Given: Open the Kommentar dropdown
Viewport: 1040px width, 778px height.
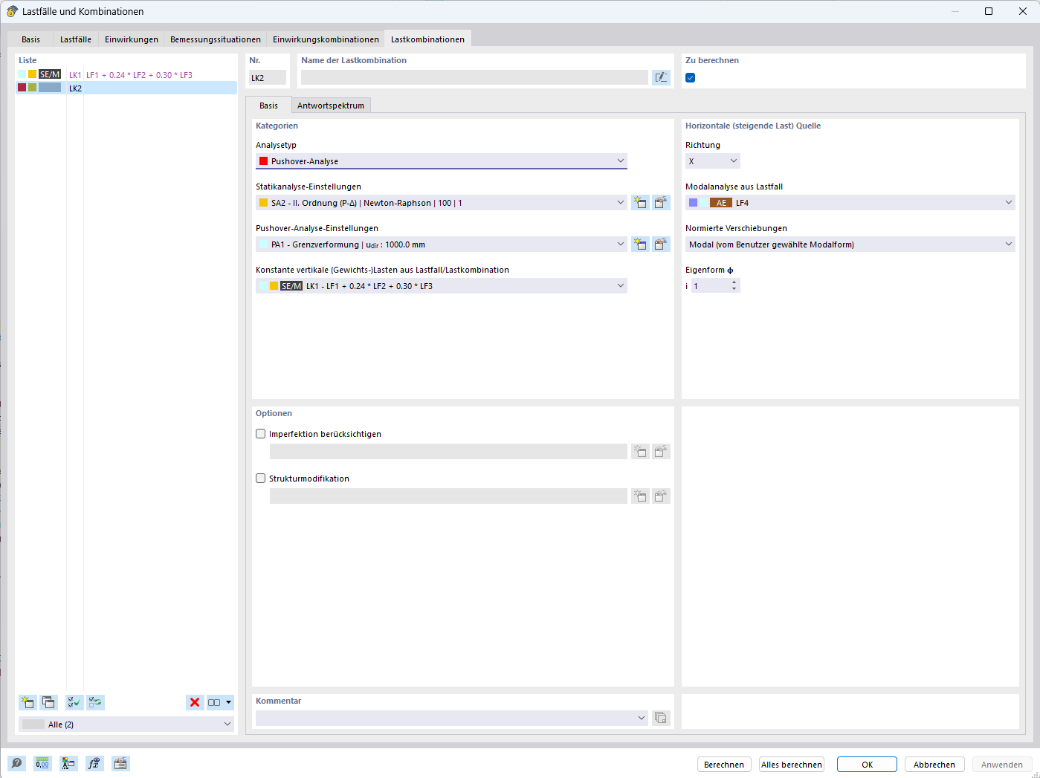Looking at the screenshot, I should 452,718.
